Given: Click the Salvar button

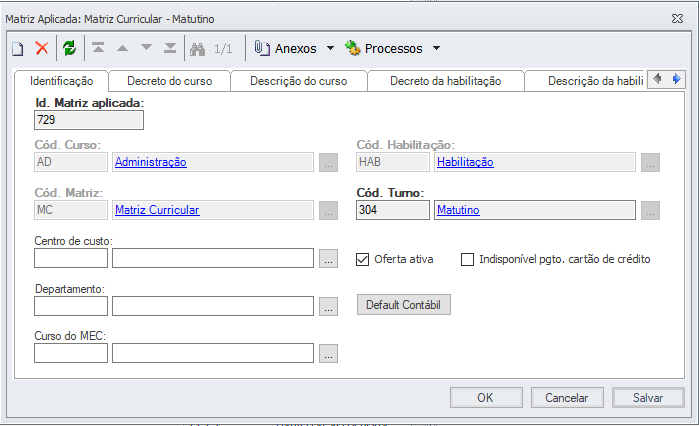Looking at the screenshot, I should [648, 397].
